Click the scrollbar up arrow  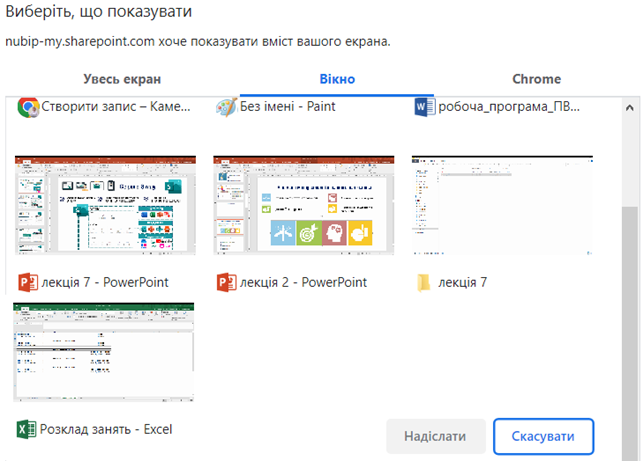click(x=631, y=105)
